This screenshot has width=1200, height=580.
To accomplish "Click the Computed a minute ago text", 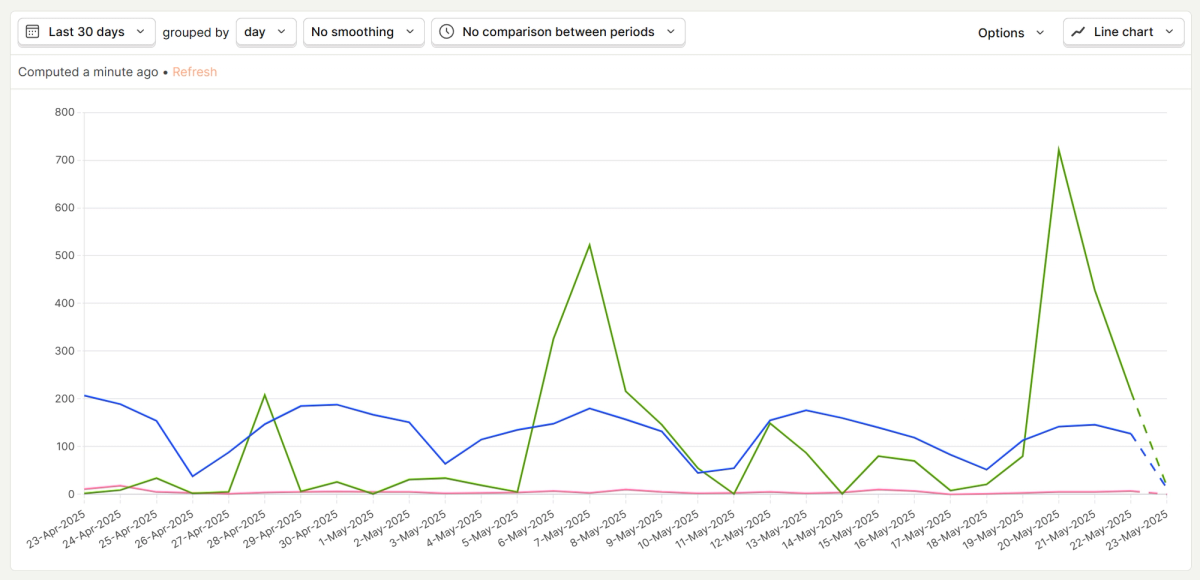I will pos(88,72).
